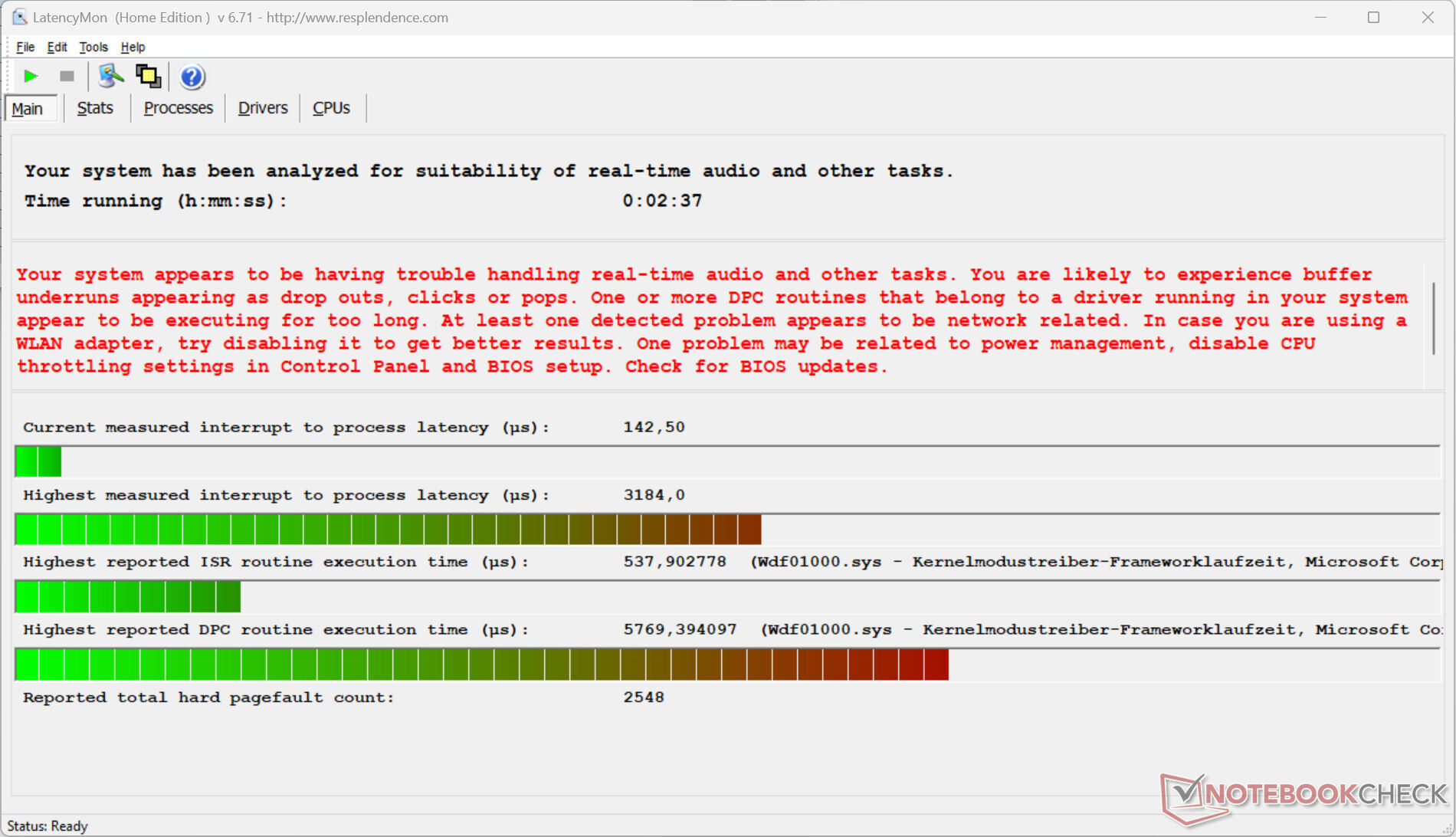Click 'Highest measured interrupt to process latency' label

coord(287,495)
